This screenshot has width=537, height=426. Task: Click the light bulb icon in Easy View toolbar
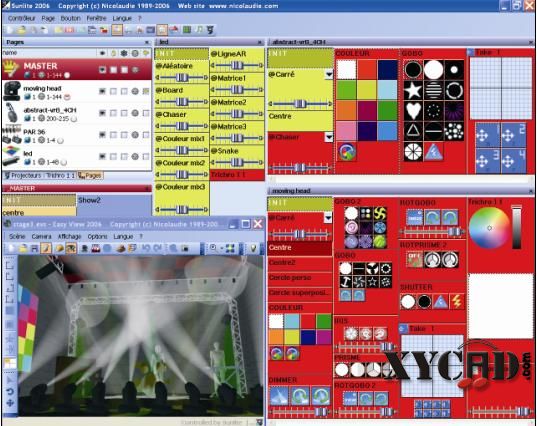tap(253, 248)
